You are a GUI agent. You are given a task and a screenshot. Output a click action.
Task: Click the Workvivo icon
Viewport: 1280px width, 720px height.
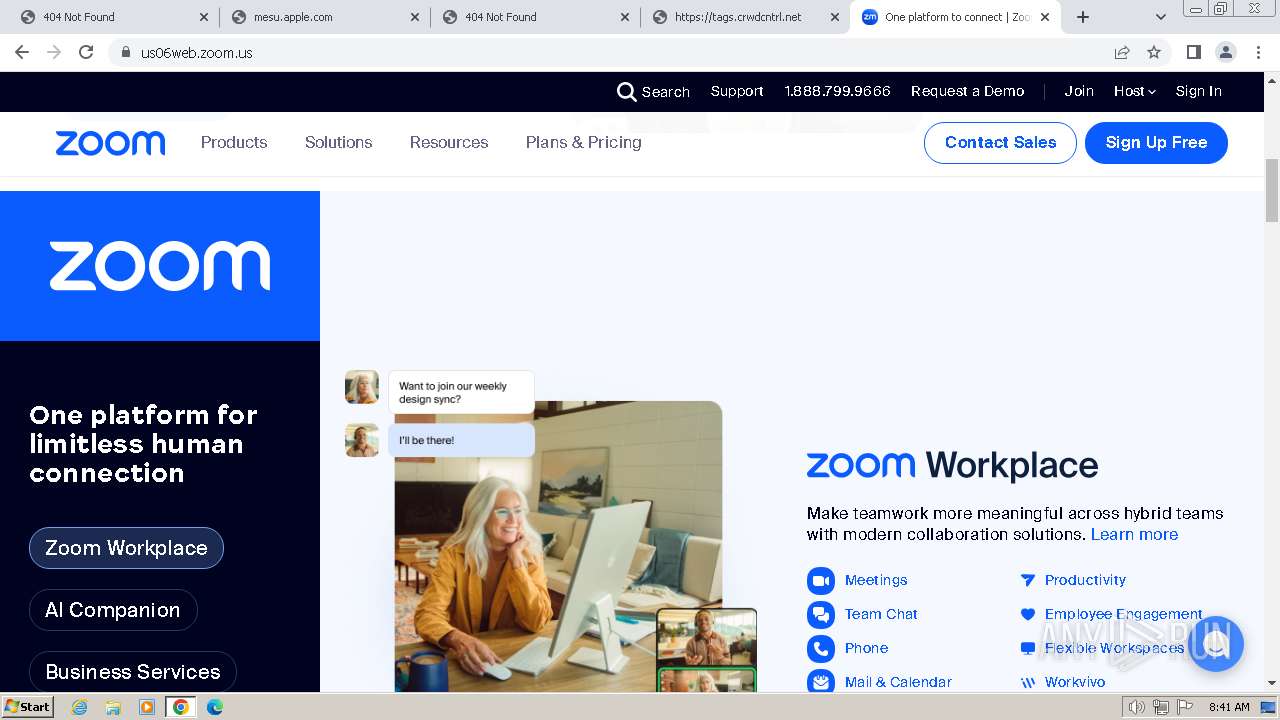[x=1027, y=682]
